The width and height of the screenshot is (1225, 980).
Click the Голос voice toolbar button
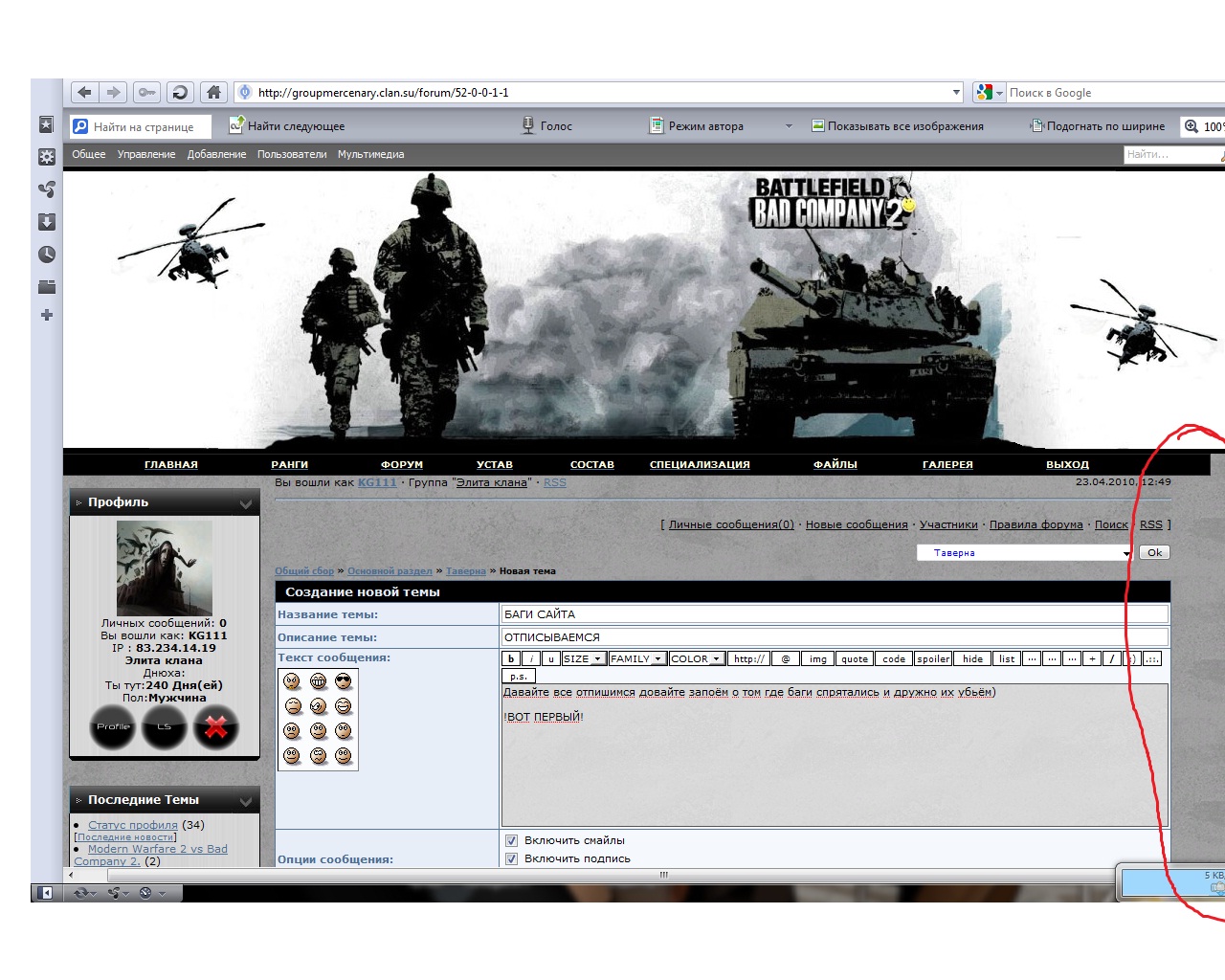(x=546, y=125)
